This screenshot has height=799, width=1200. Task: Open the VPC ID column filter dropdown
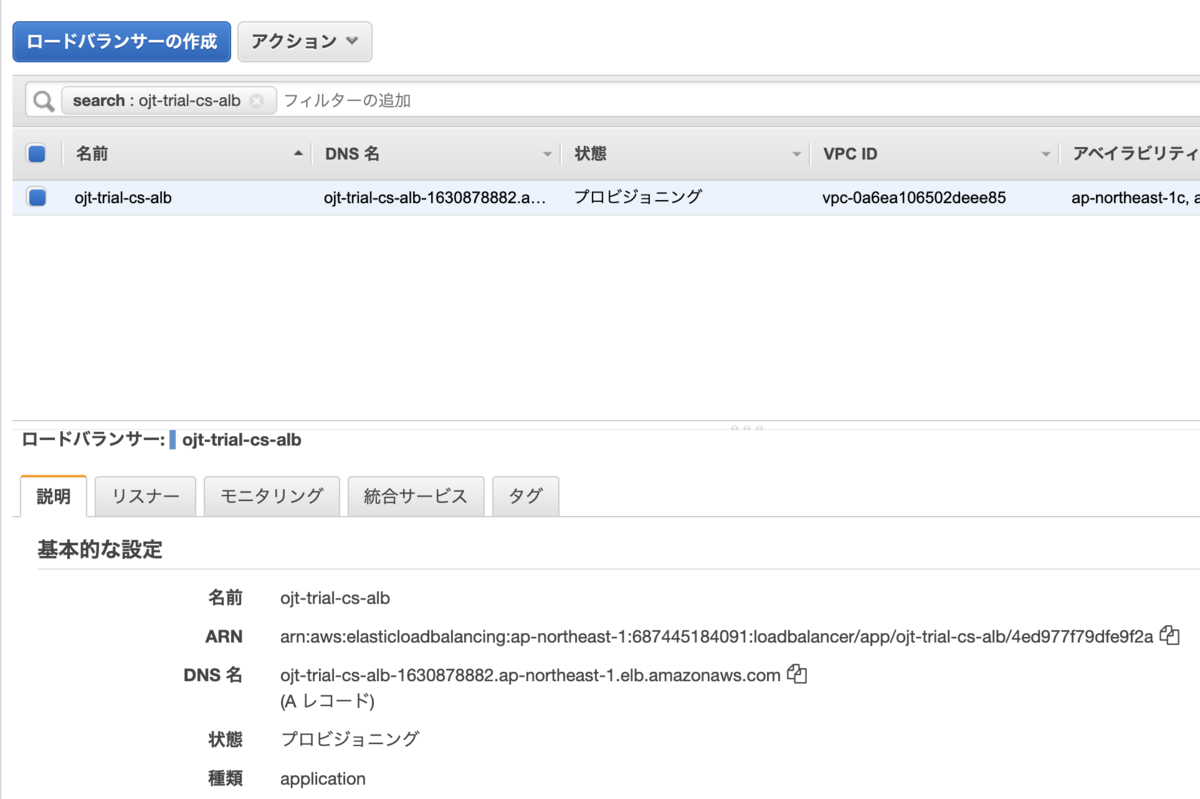pos(1047,153)
